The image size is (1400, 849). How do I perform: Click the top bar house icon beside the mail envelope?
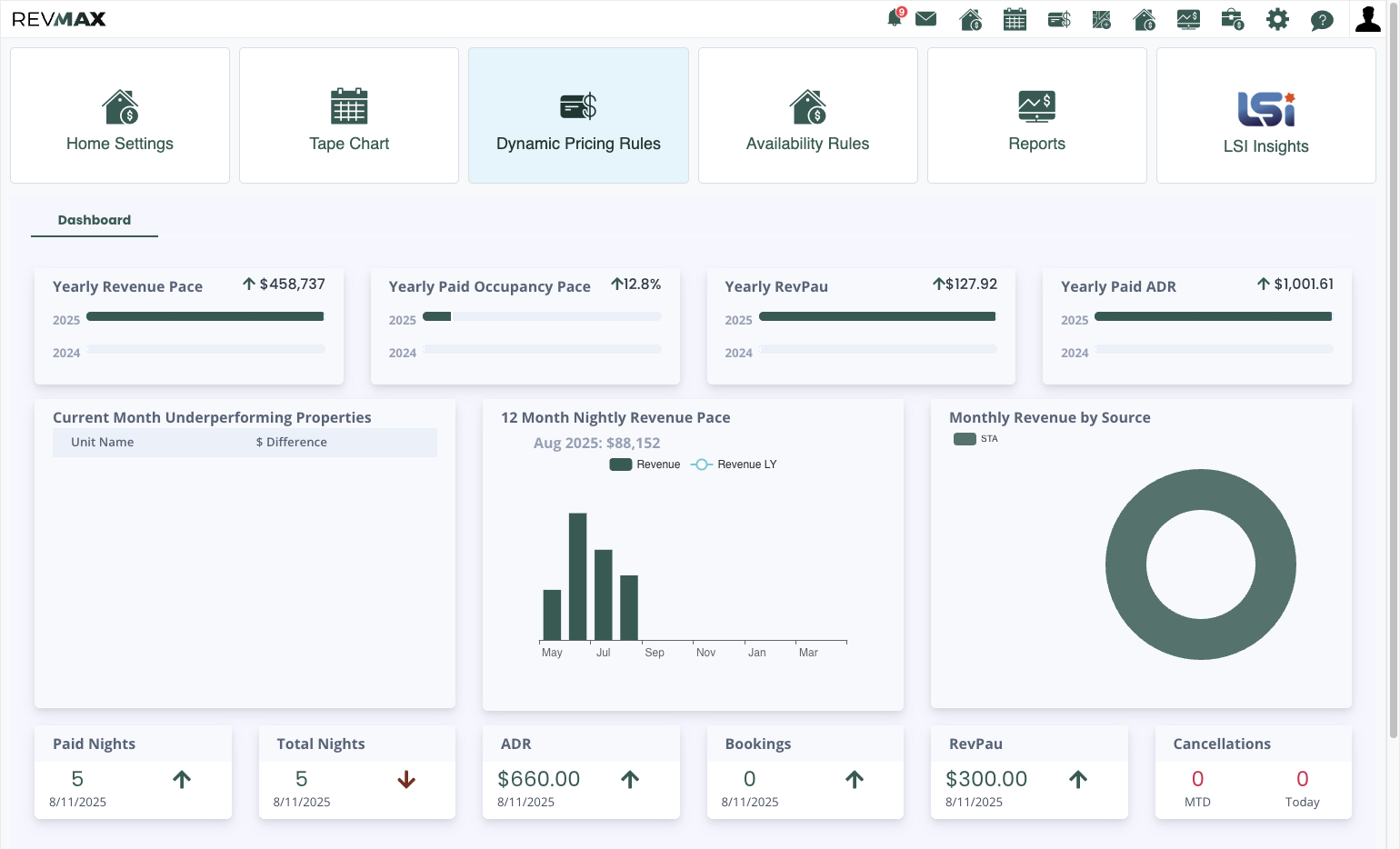971,19
